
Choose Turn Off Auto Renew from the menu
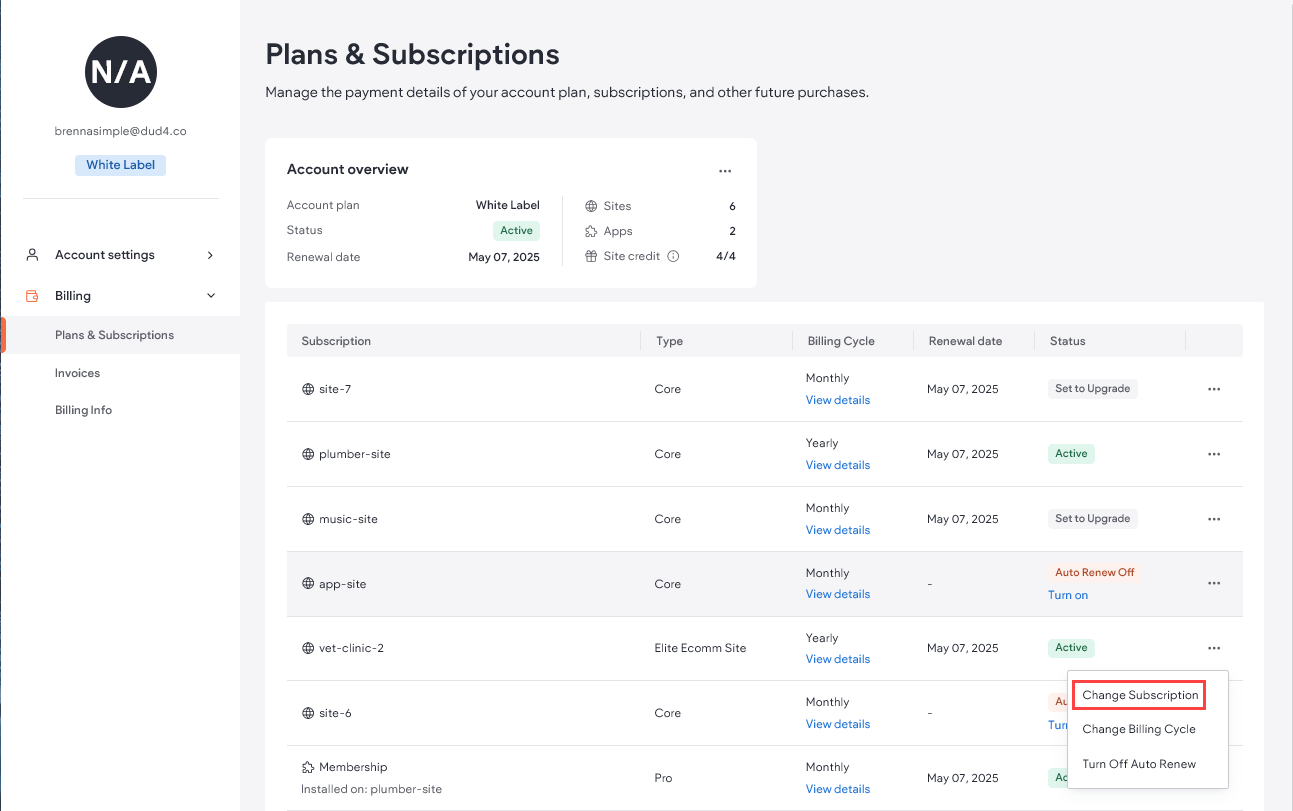(1139, 763)
